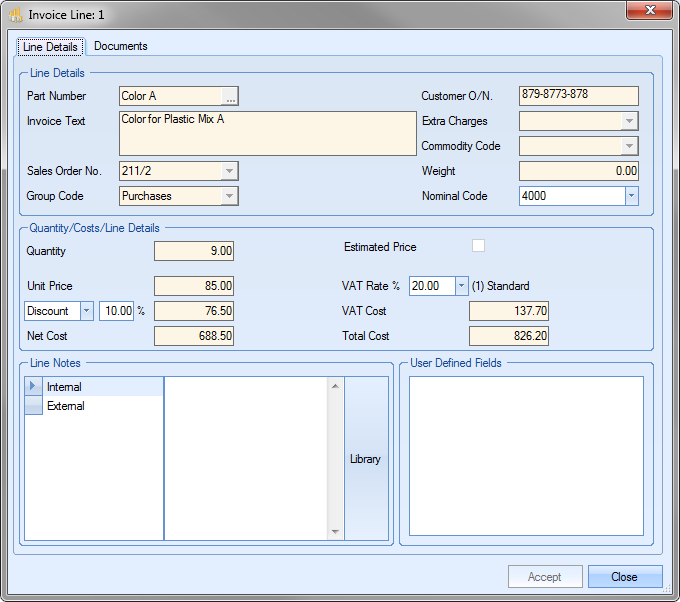Viewport: 680px width, 602px height.
Task: Click the Internal row arrow indicator
Action: click(x=33, y=387)
